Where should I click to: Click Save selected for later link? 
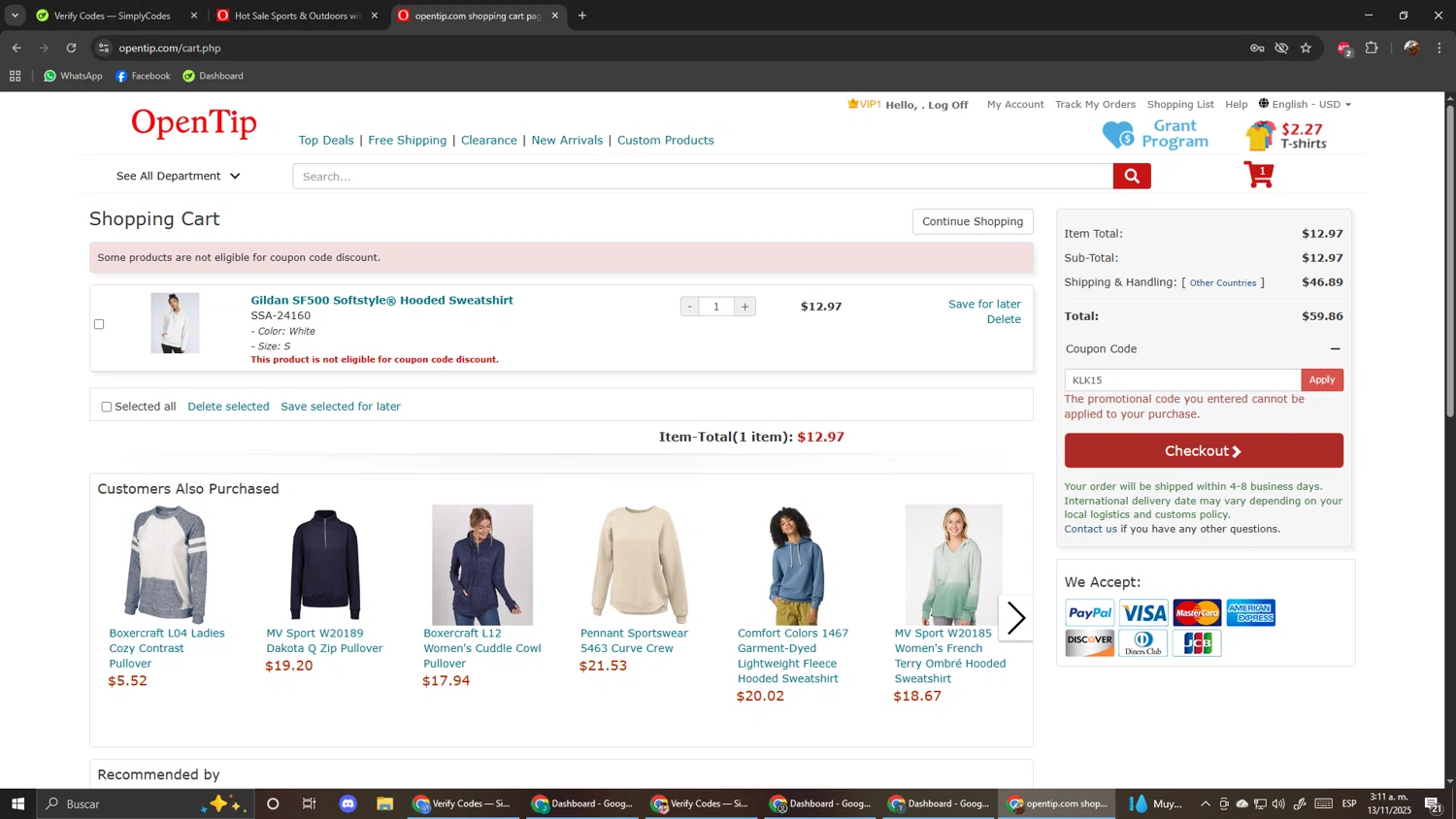(x=341, y=407)
